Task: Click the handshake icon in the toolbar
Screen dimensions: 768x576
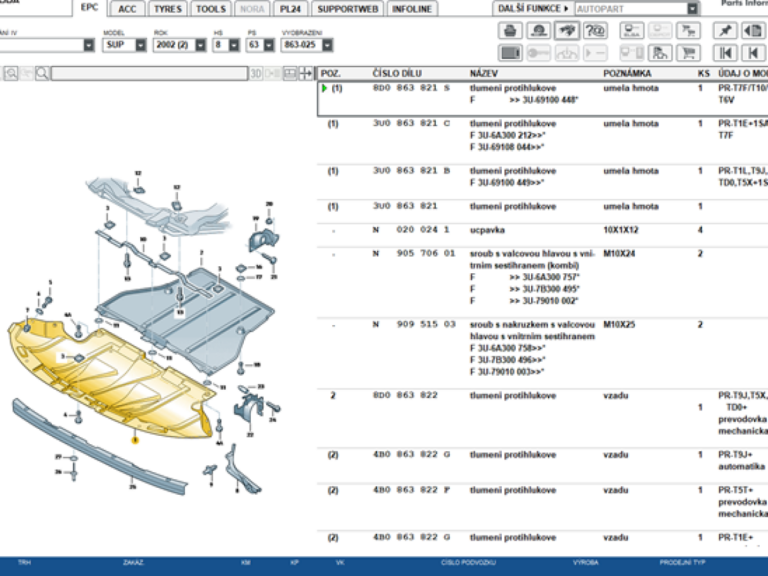Action: [567, 31]
